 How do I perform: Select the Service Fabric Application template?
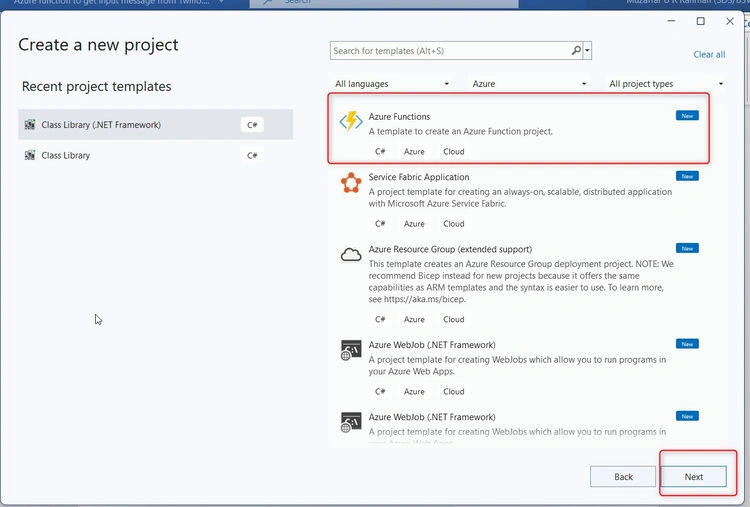point(518,200)
